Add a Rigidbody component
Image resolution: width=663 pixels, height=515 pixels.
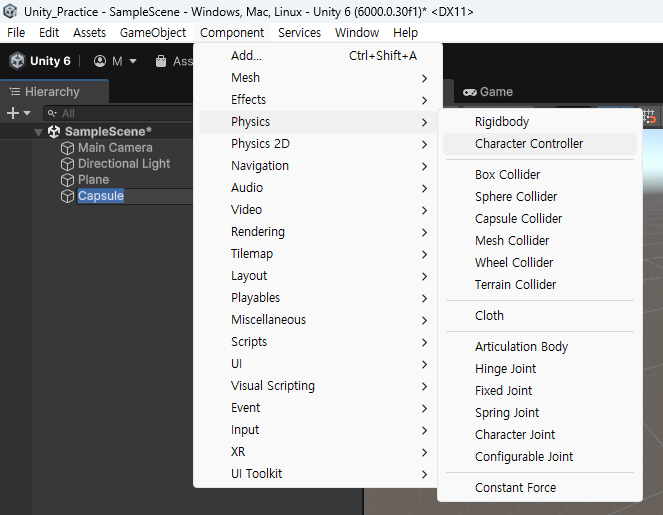point(540,122)
